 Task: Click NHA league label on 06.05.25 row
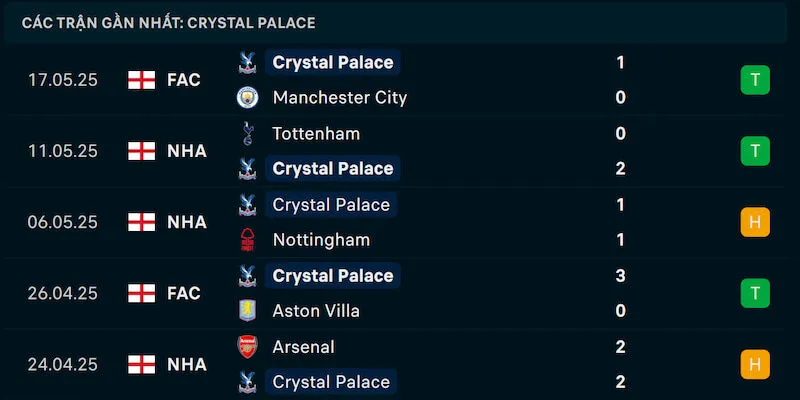pos(187,222)
